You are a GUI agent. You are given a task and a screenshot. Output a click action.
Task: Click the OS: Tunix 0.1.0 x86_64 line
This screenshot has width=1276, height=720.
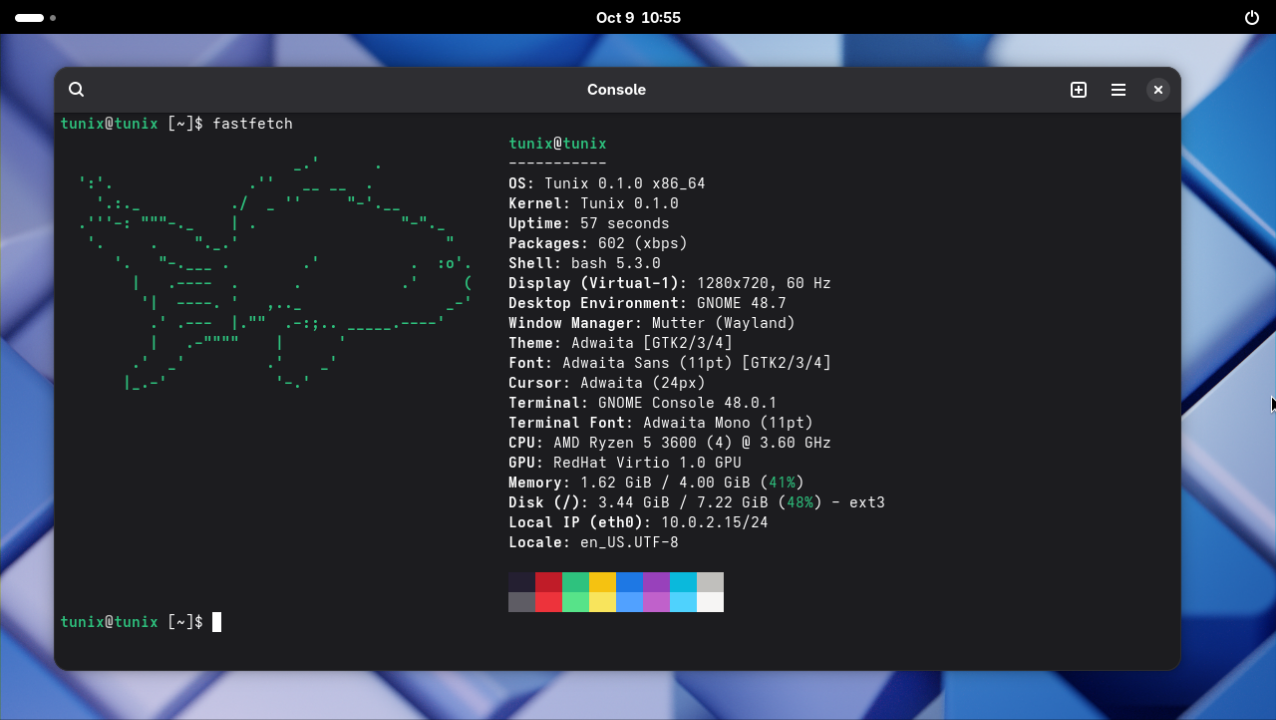click(x=607, y=184)
